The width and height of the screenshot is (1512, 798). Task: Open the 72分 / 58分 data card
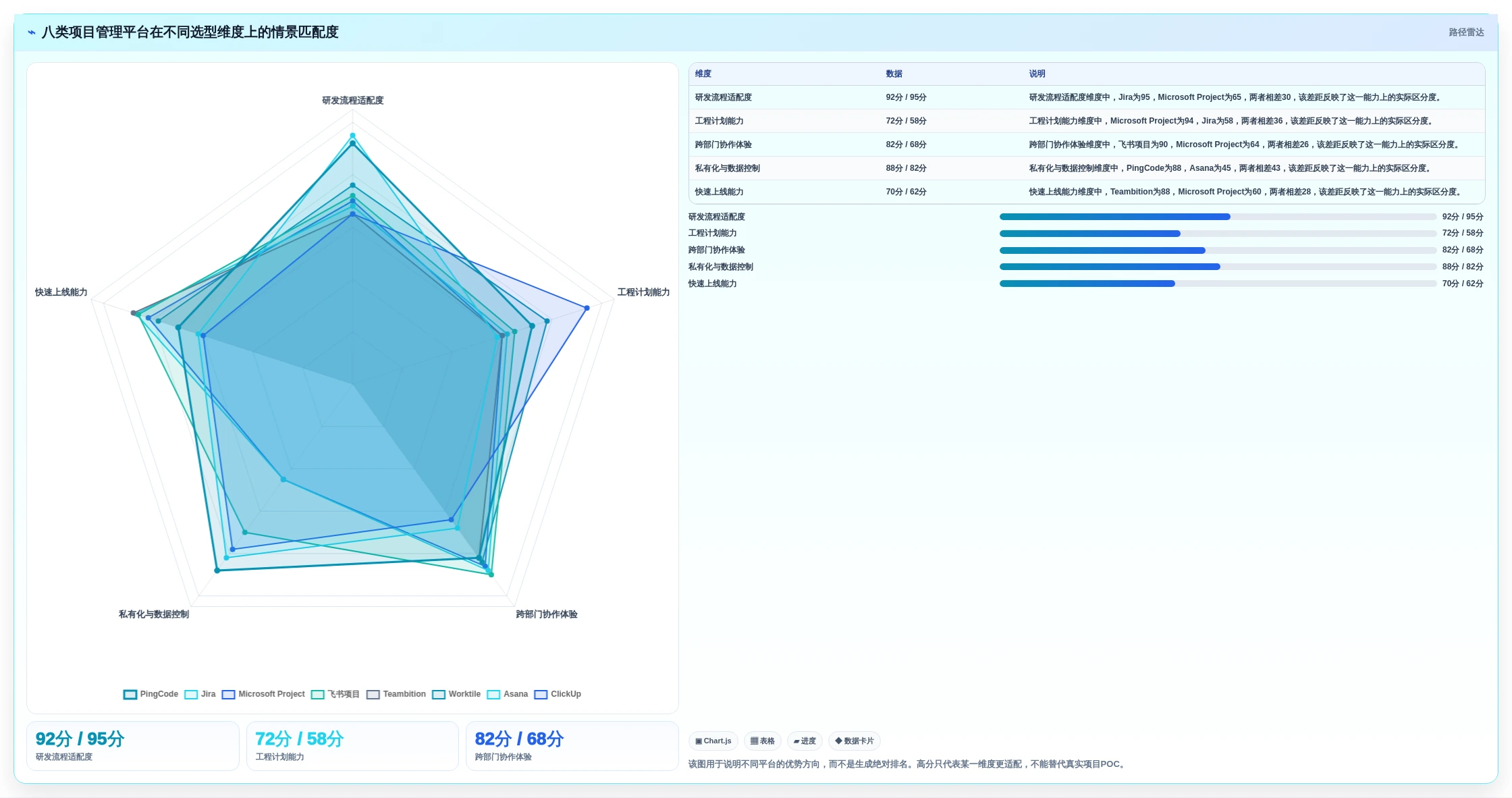[x=352, y=746]
